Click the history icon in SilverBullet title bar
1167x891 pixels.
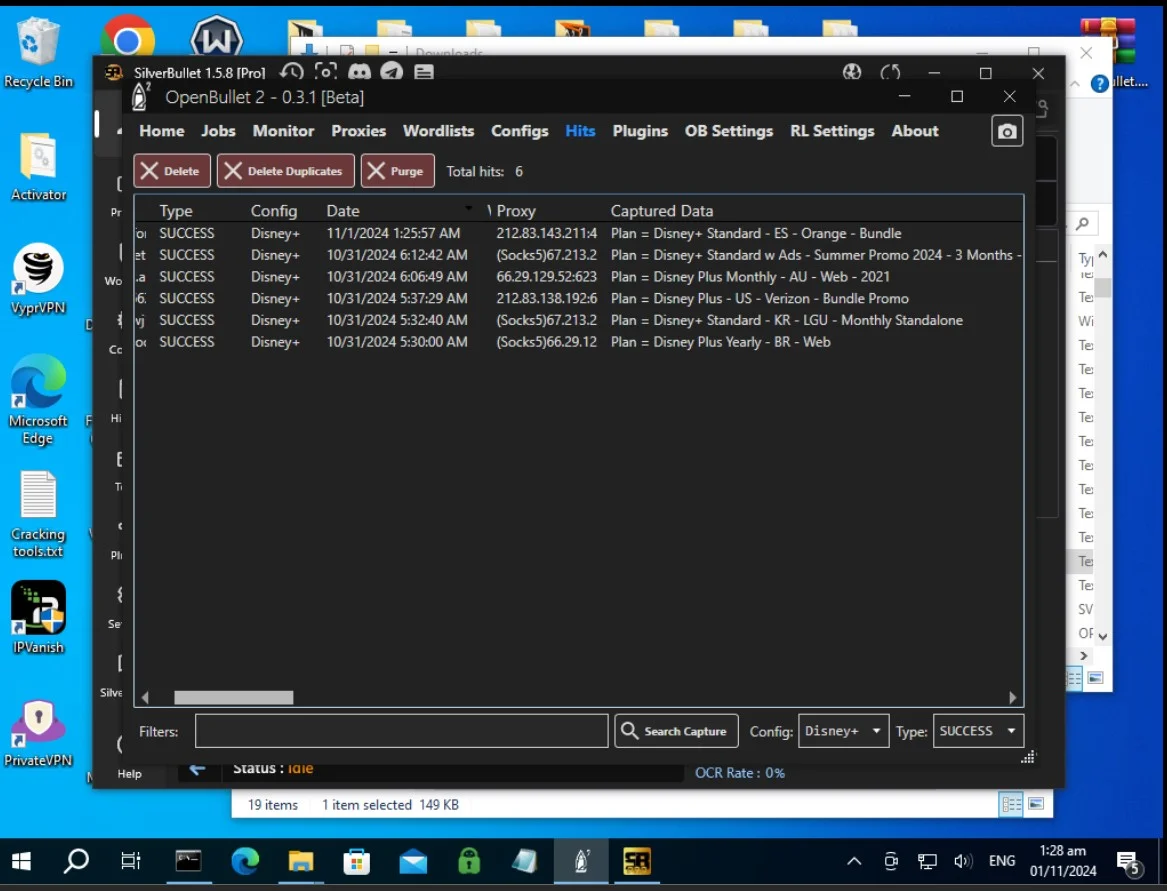pyautogui.click(x=292, y=72)
